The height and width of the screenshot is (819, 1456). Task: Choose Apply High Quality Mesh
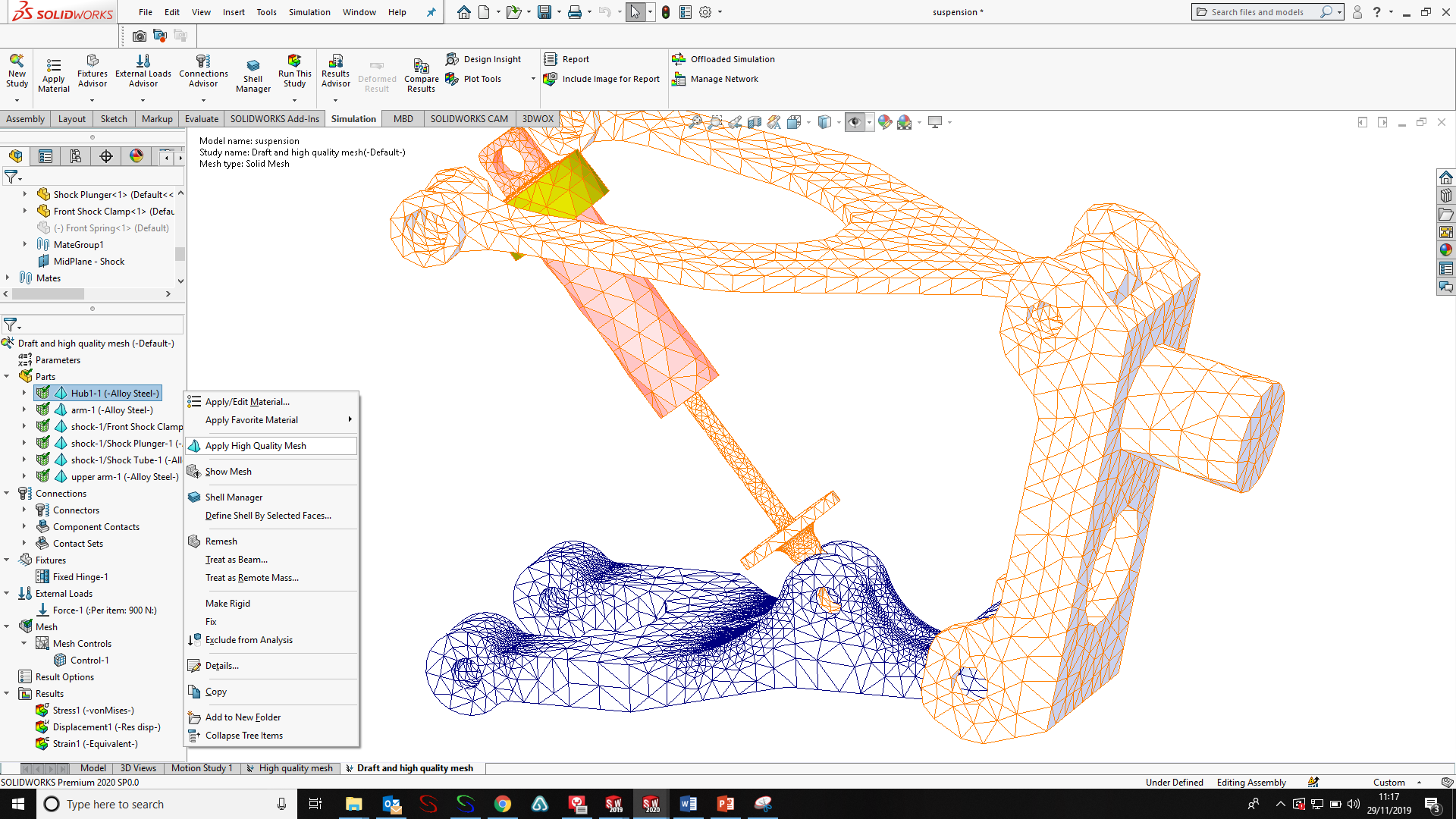(x=256, y=446)
